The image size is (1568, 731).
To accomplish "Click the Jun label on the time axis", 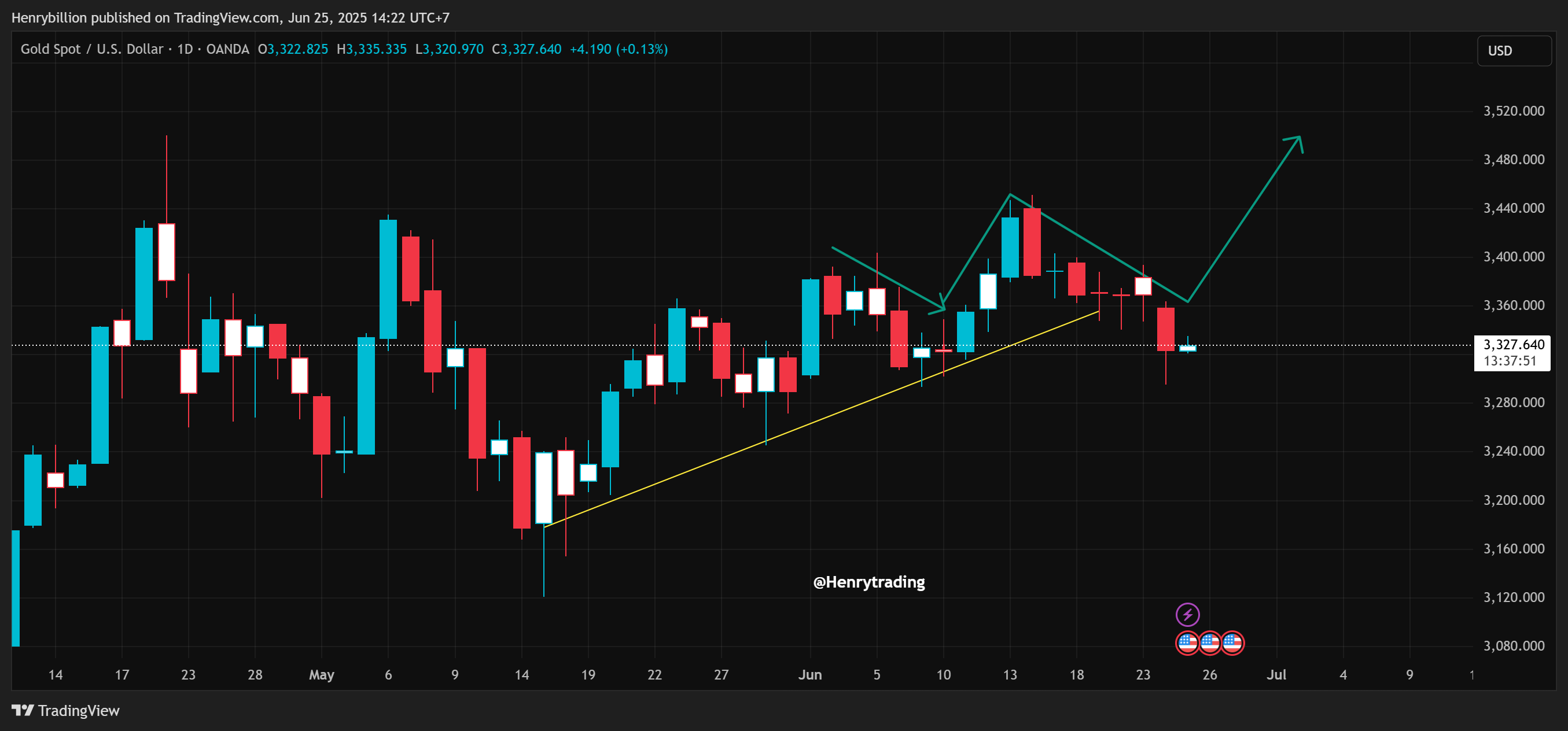I will pyautogui.click(x=810, y=675).
